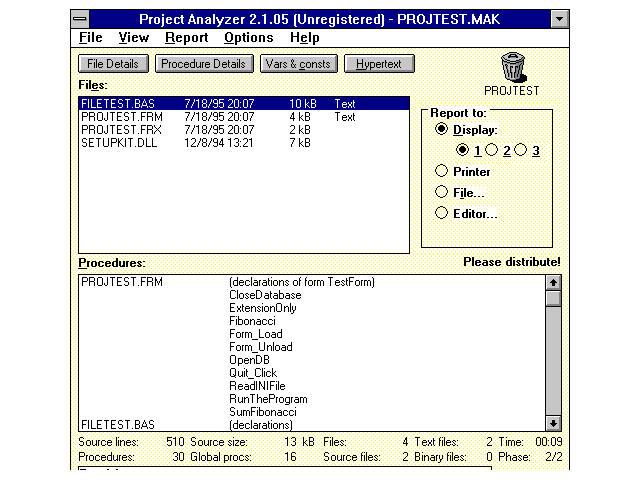Click the File Details button

tap(113, 64)
